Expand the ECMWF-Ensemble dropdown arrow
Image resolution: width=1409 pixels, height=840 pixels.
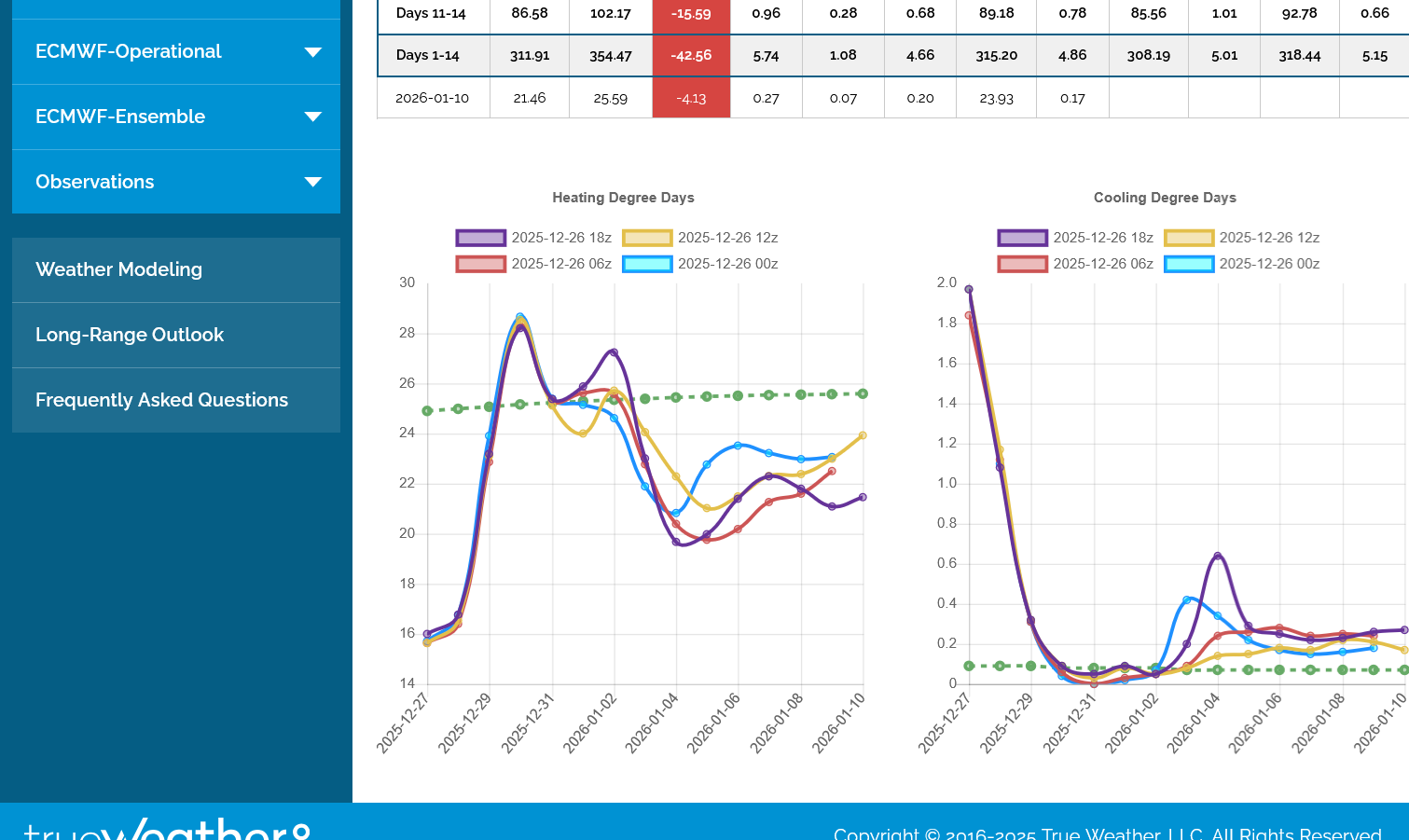point(313,117)
